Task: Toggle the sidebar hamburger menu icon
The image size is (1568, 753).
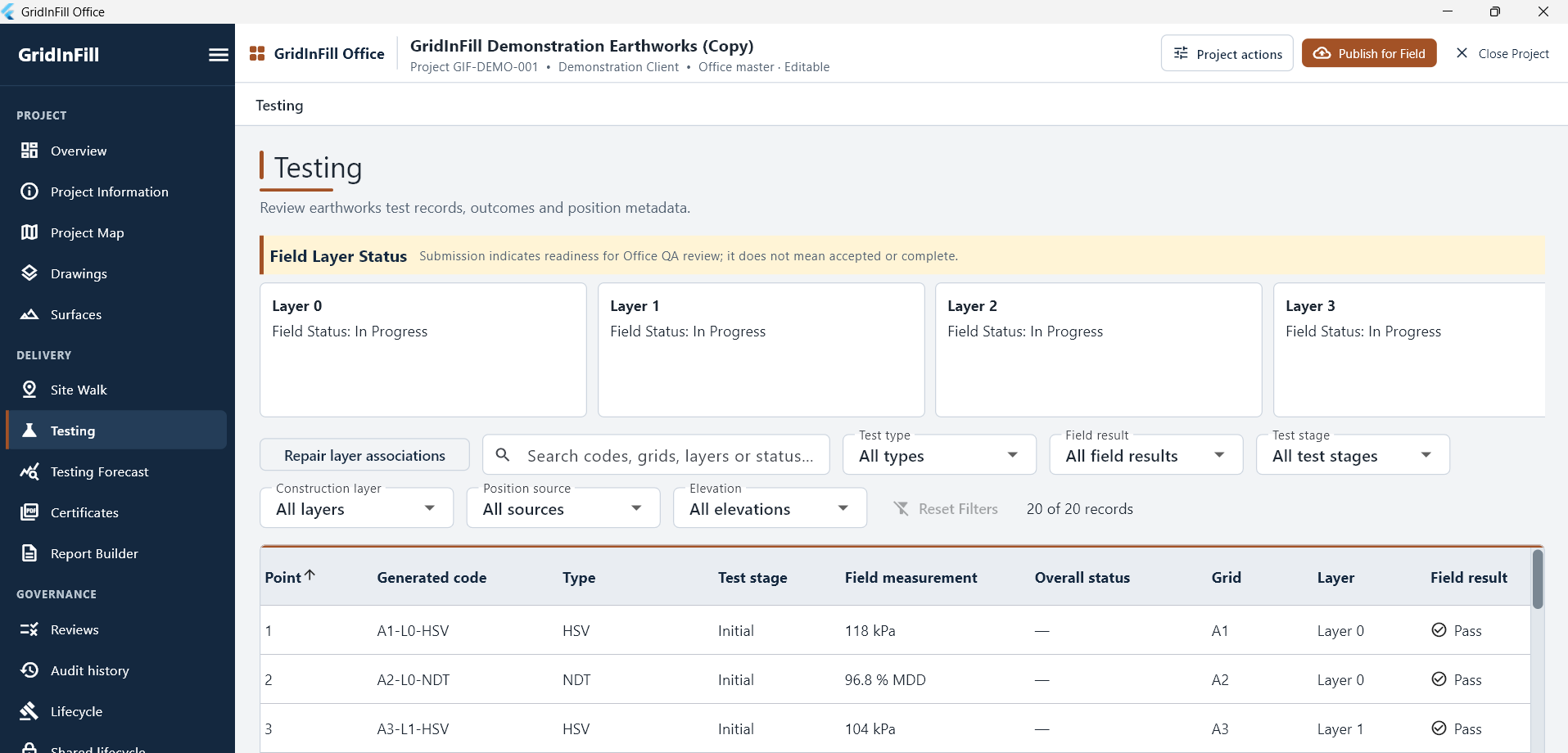Action: click(218, 55)
